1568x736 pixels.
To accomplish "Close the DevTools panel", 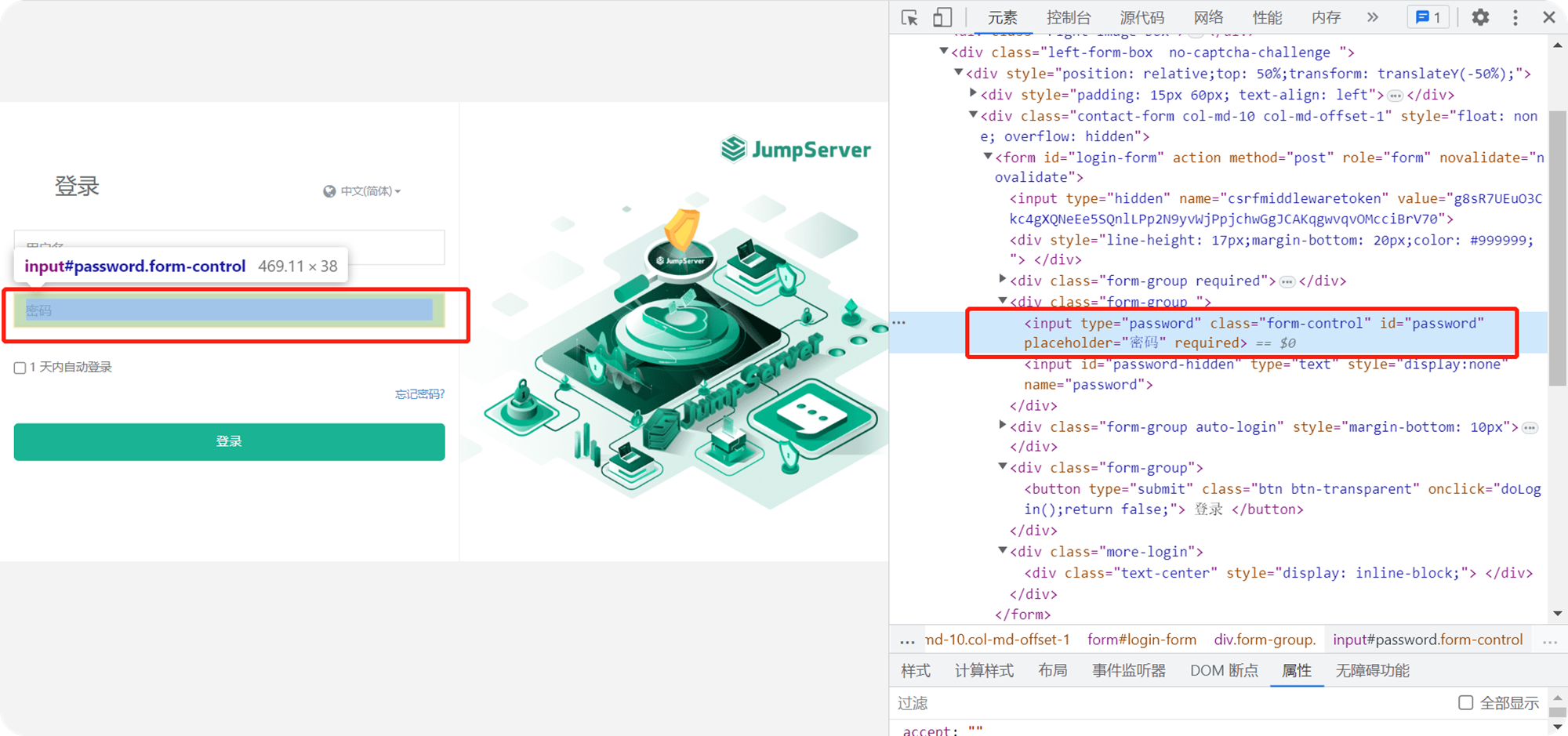I will tap(1549, 17).
